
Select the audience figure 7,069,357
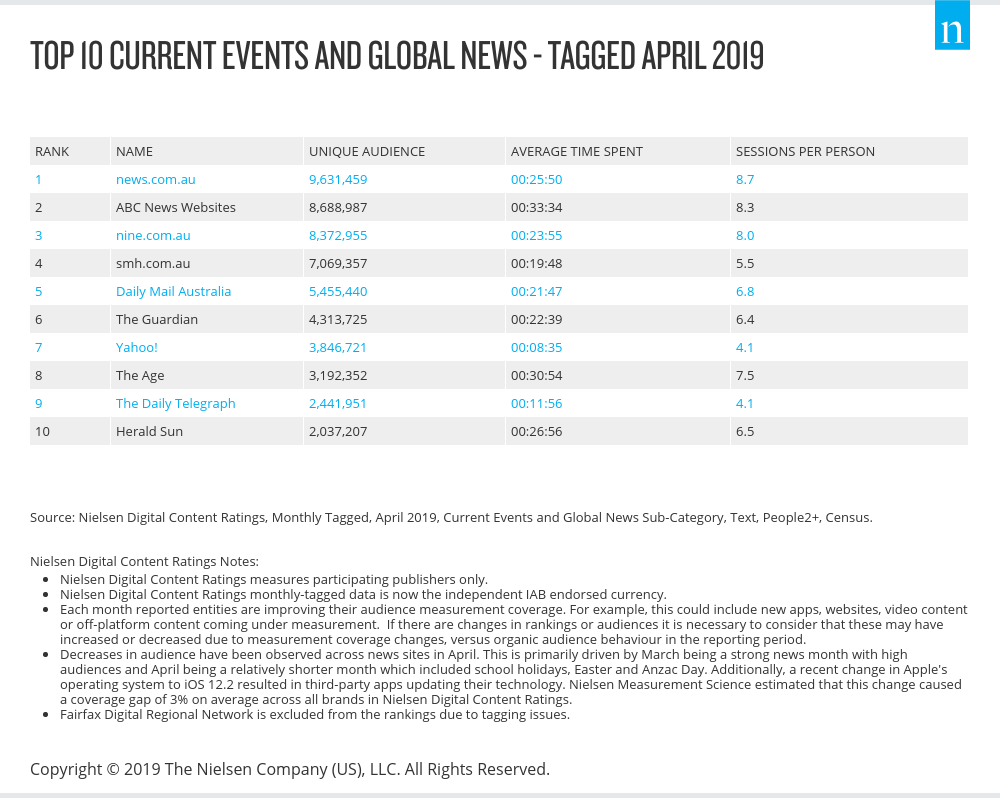[x=338, y=263]
